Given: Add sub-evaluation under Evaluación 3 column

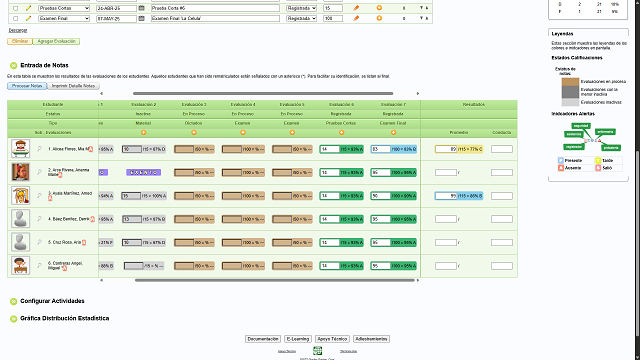Looking at the screenshot, I should click(194, 133).
